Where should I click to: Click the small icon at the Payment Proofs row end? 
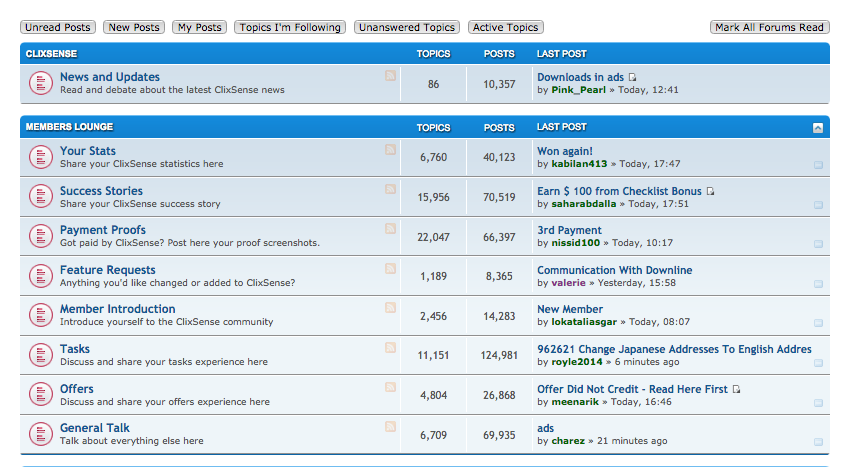click(x=818, y=244)
